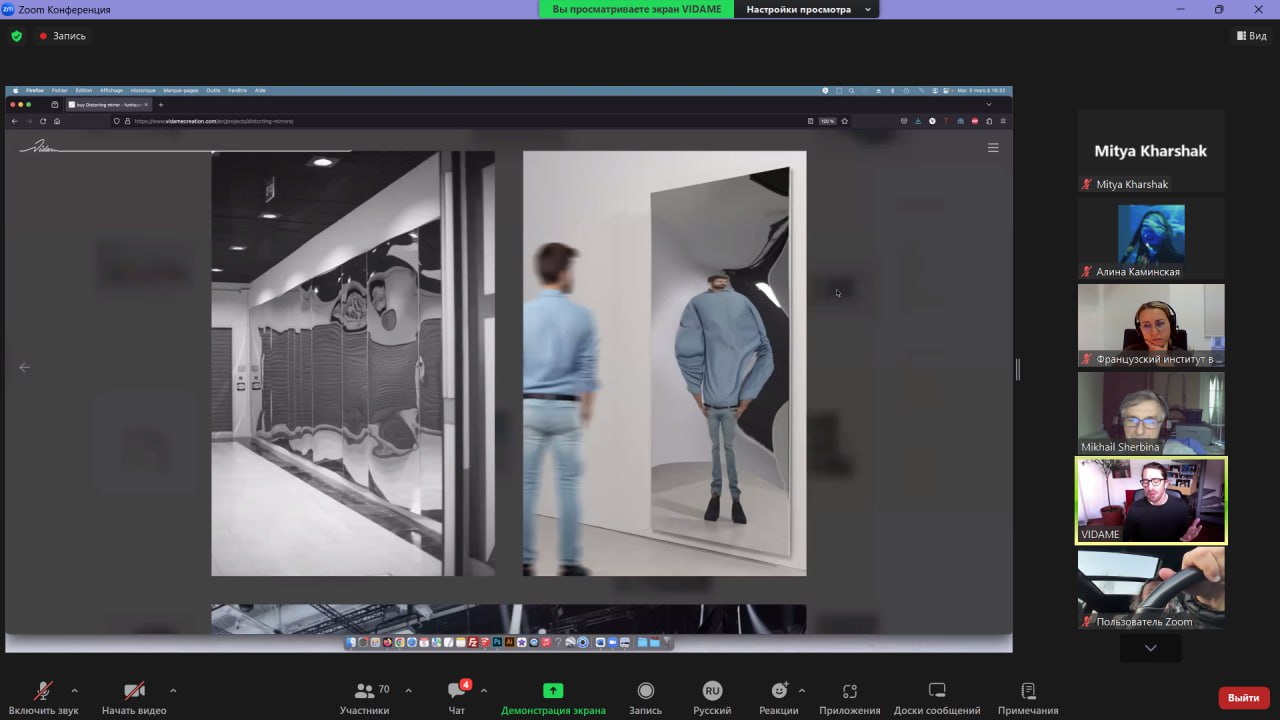This screenshot has height=720, width=1280.
Task: Open Реакции reactions picker
Action: click(x=779, y=697)
